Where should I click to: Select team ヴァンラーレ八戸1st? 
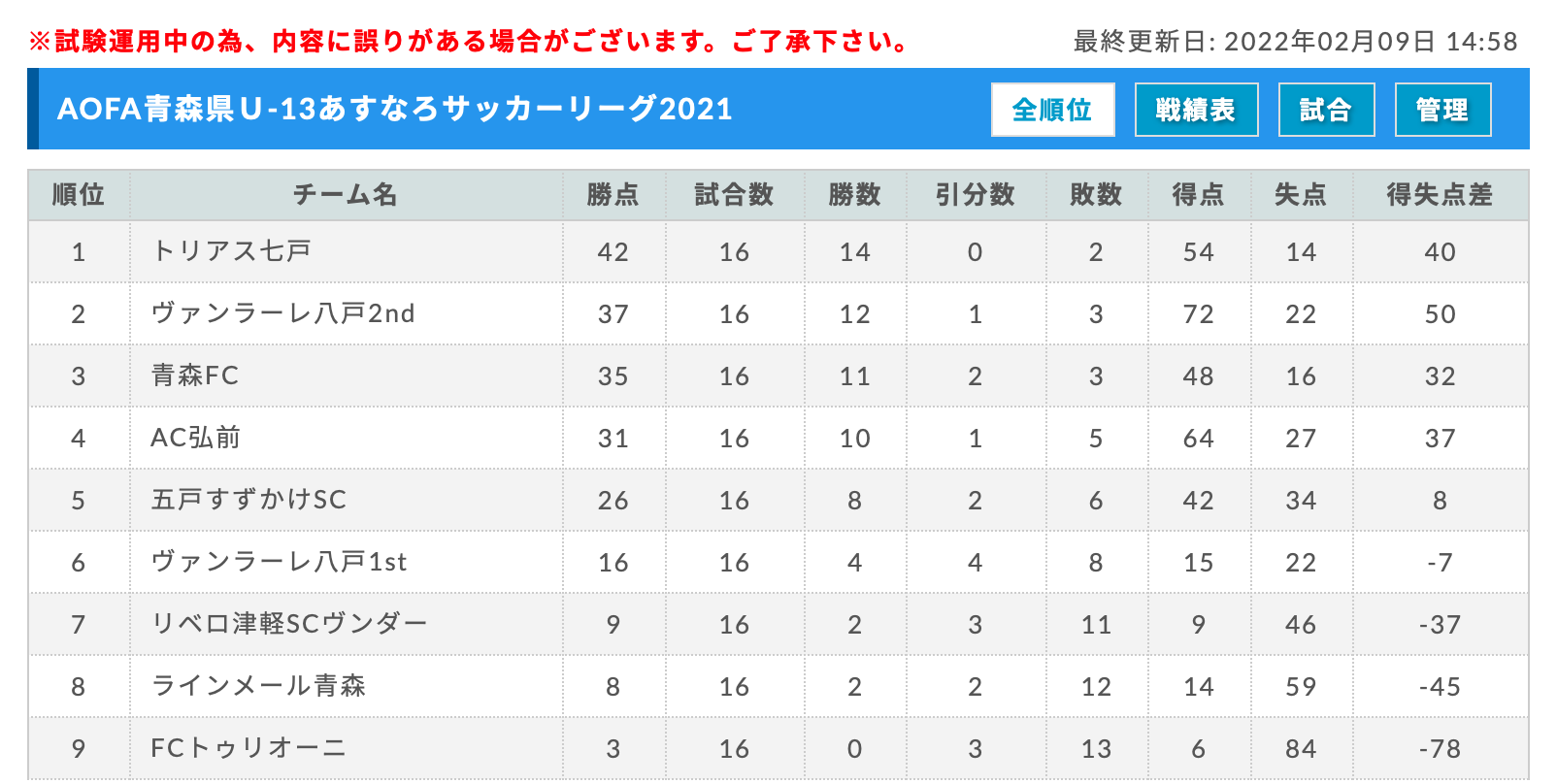(280, 562)
